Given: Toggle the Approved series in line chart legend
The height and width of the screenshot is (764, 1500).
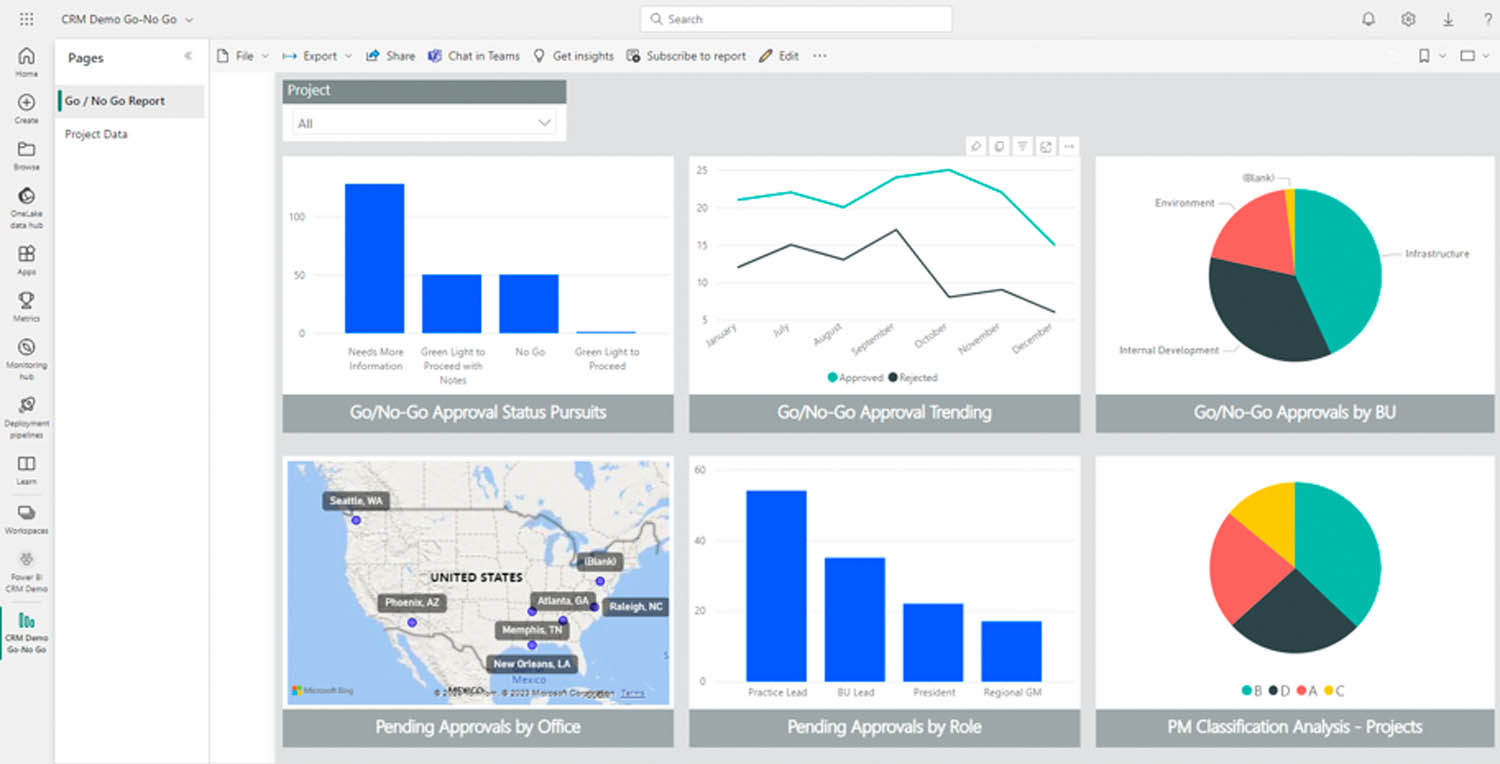Looking at the screenshot, I should (x=855, y=378).
